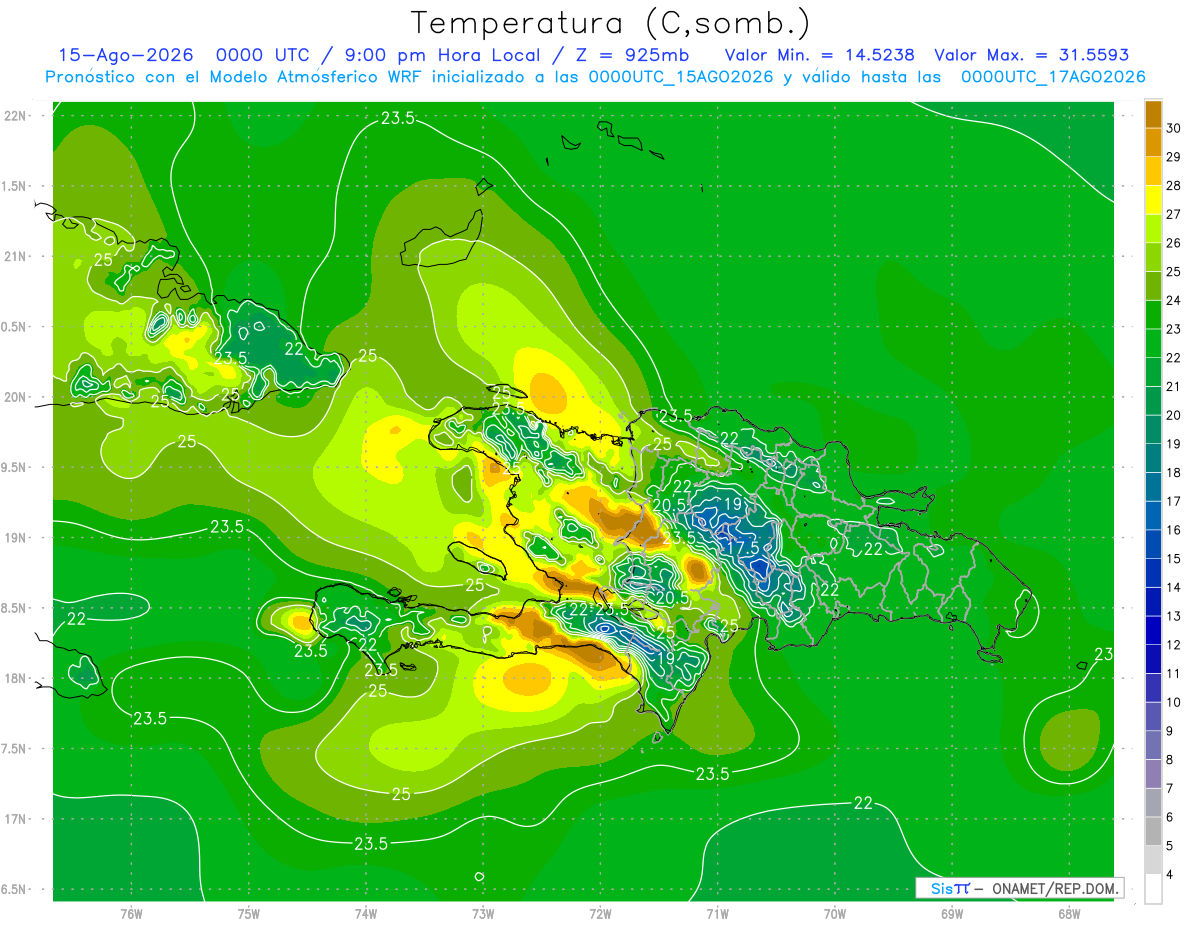Pick color bar segment between 4 and 5
Image resolution: width=1200 pixels, height=927 pixels.
point(1153,860)
